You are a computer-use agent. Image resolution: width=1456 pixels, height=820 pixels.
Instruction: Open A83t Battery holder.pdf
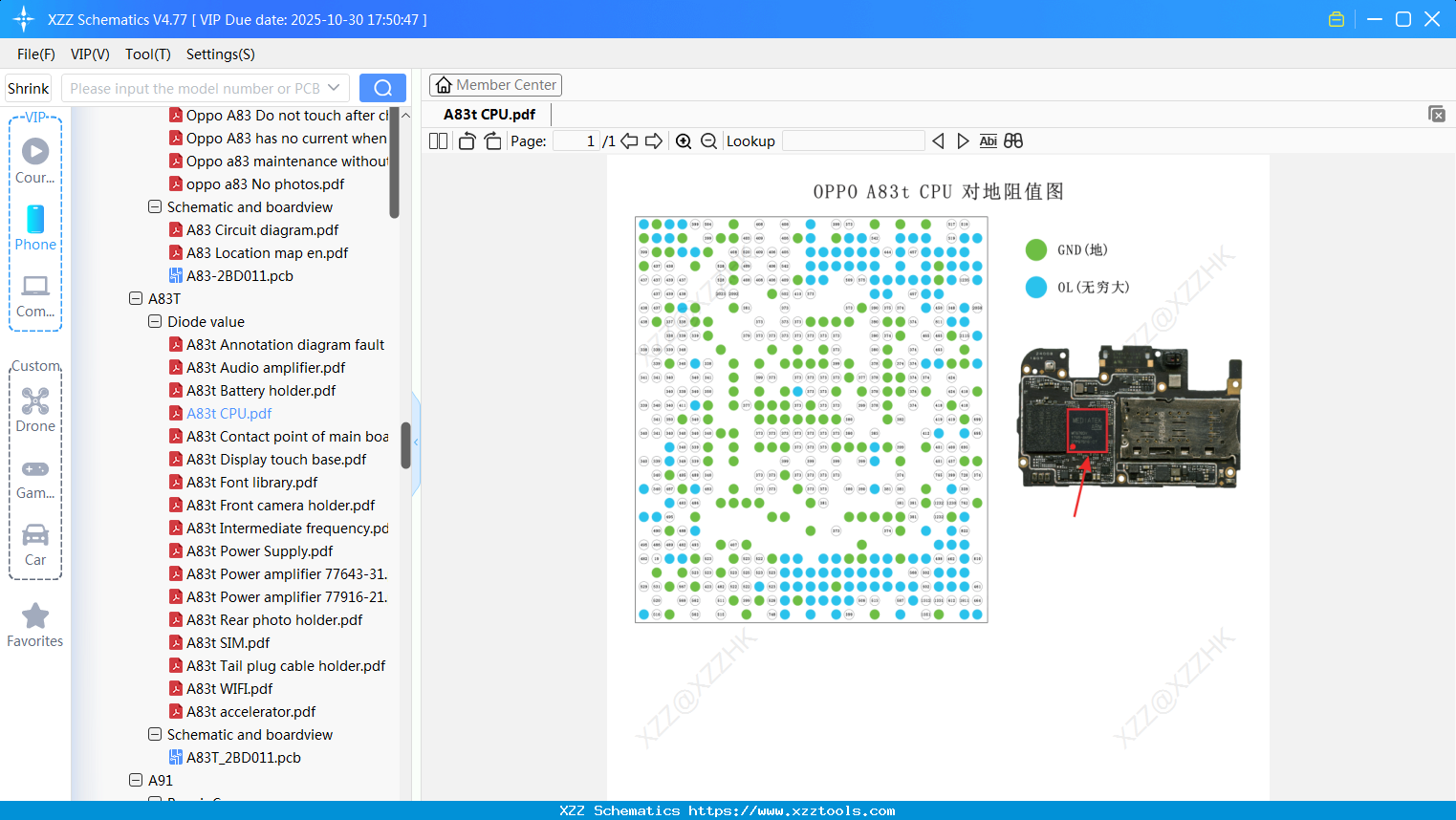(261, 390)
